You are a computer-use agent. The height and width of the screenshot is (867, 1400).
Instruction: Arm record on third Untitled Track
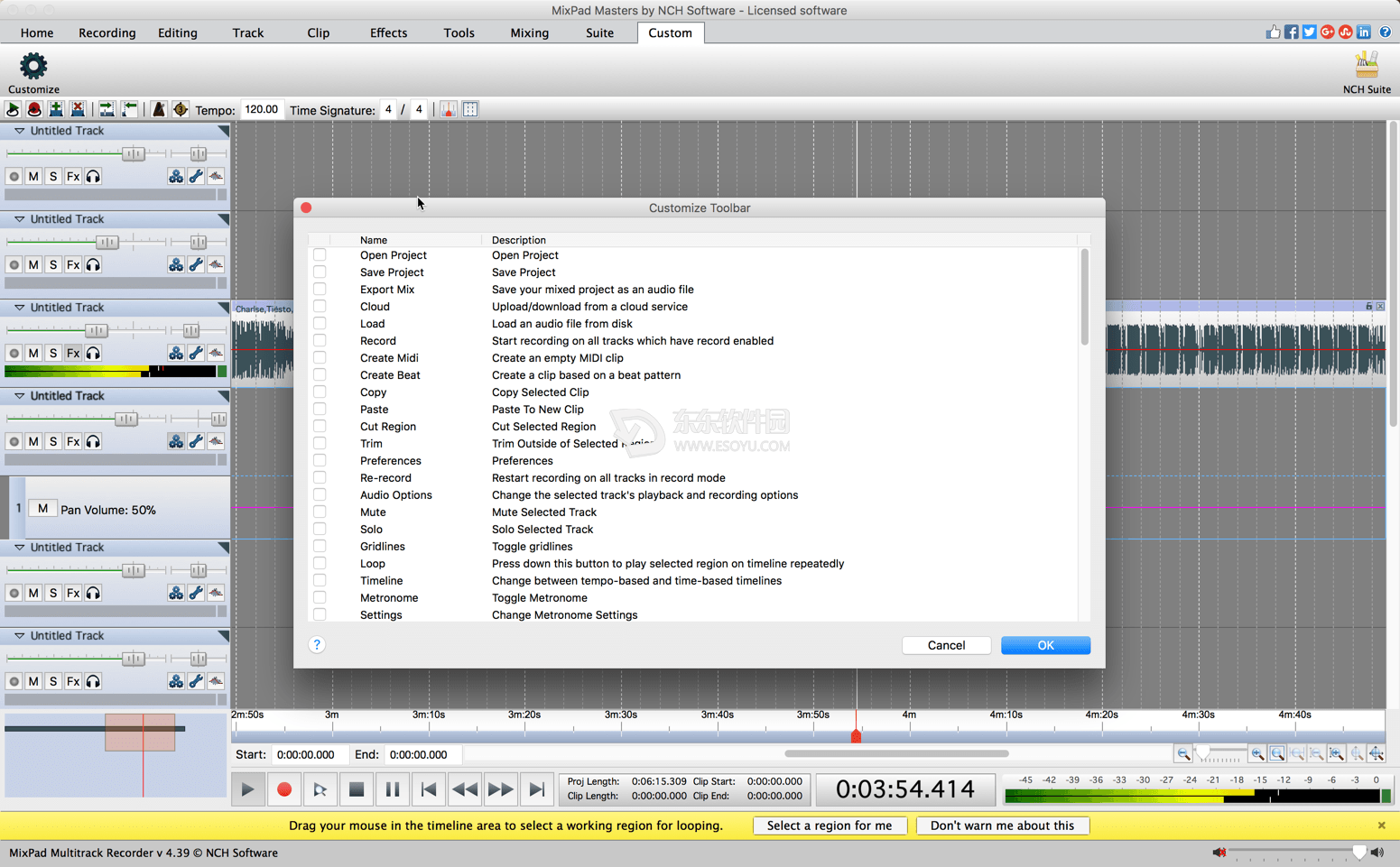pos(14,353)
